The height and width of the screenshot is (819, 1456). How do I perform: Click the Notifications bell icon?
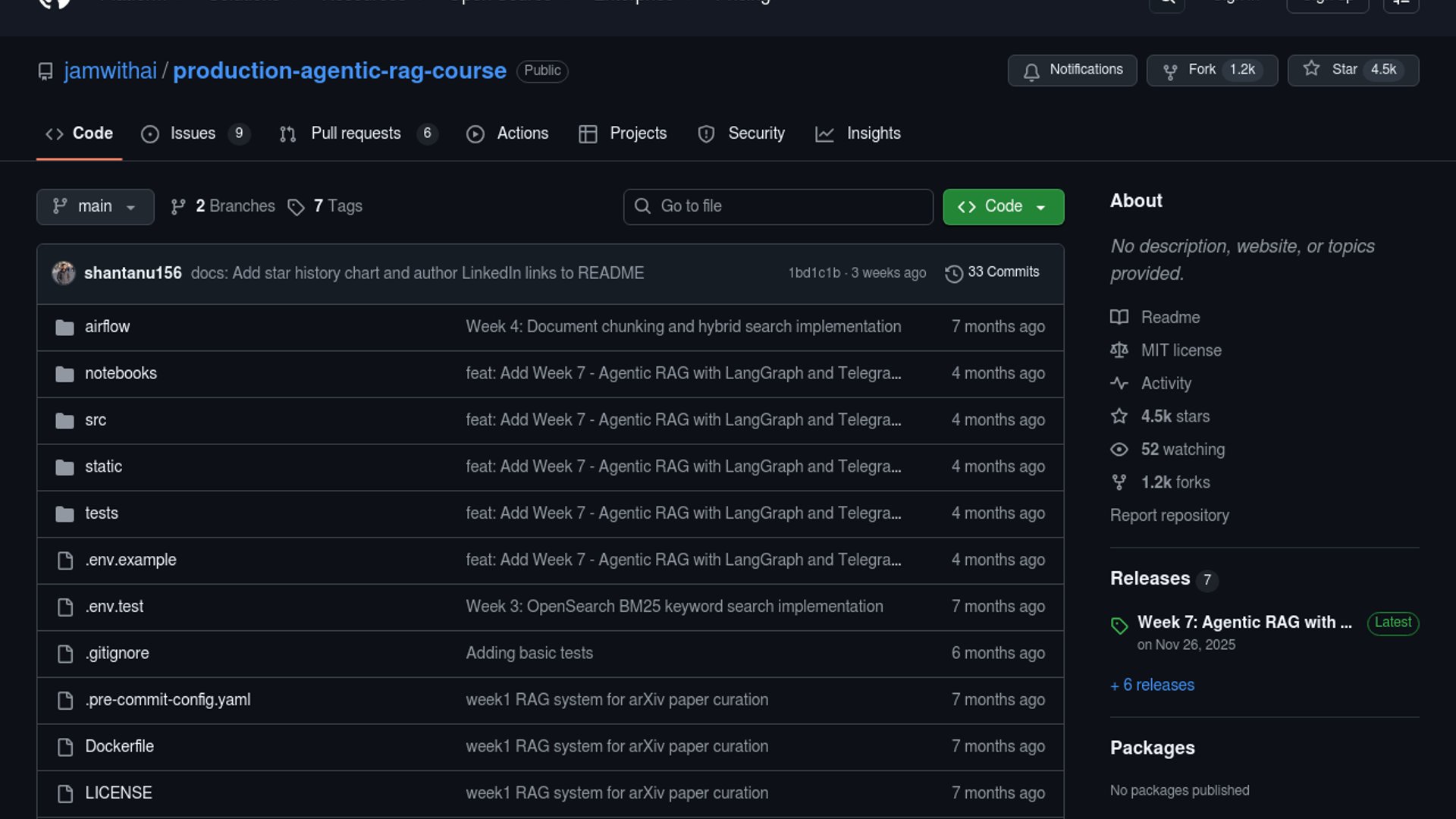coord(1031,71)
